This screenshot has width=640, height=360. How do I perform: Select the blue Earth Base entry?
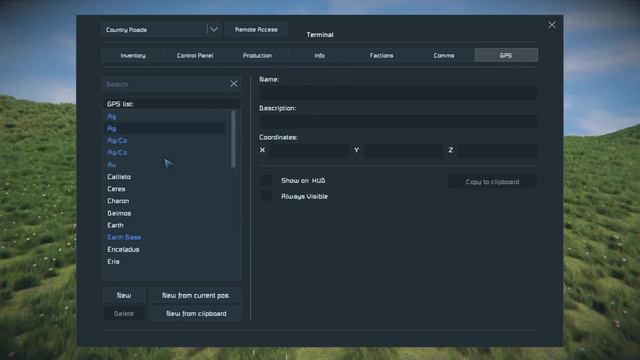coord(165,237)
